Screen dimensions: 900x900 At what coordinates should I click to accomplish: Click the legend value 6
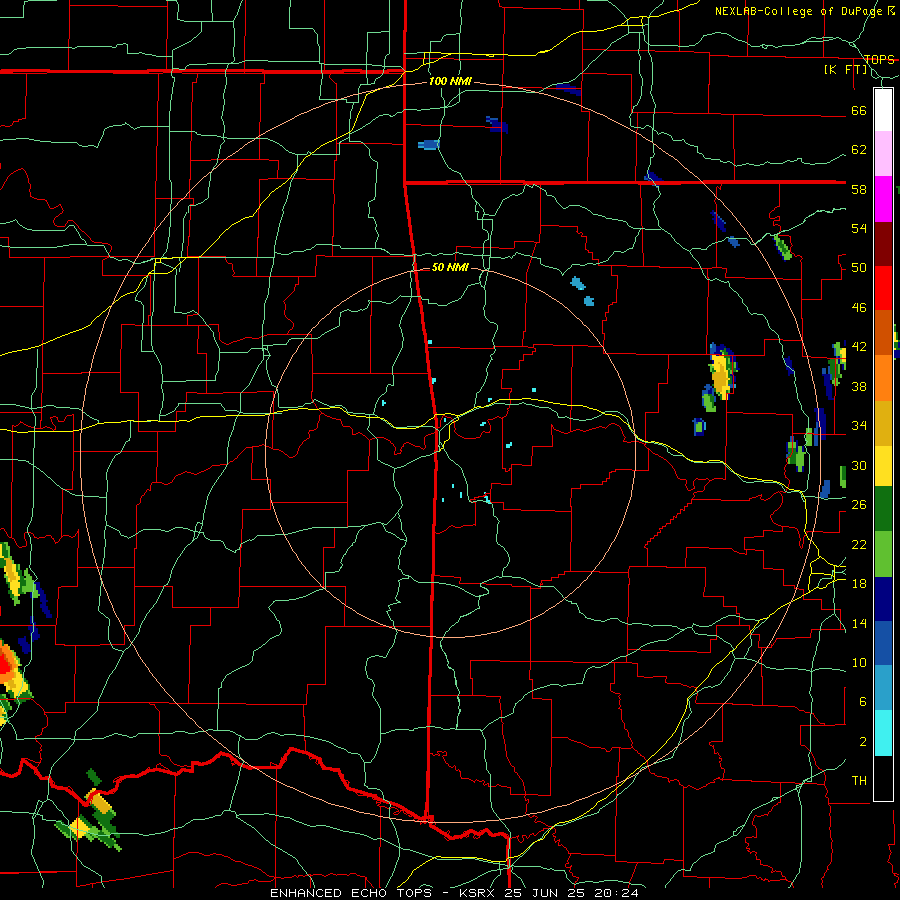click(862, 702)
